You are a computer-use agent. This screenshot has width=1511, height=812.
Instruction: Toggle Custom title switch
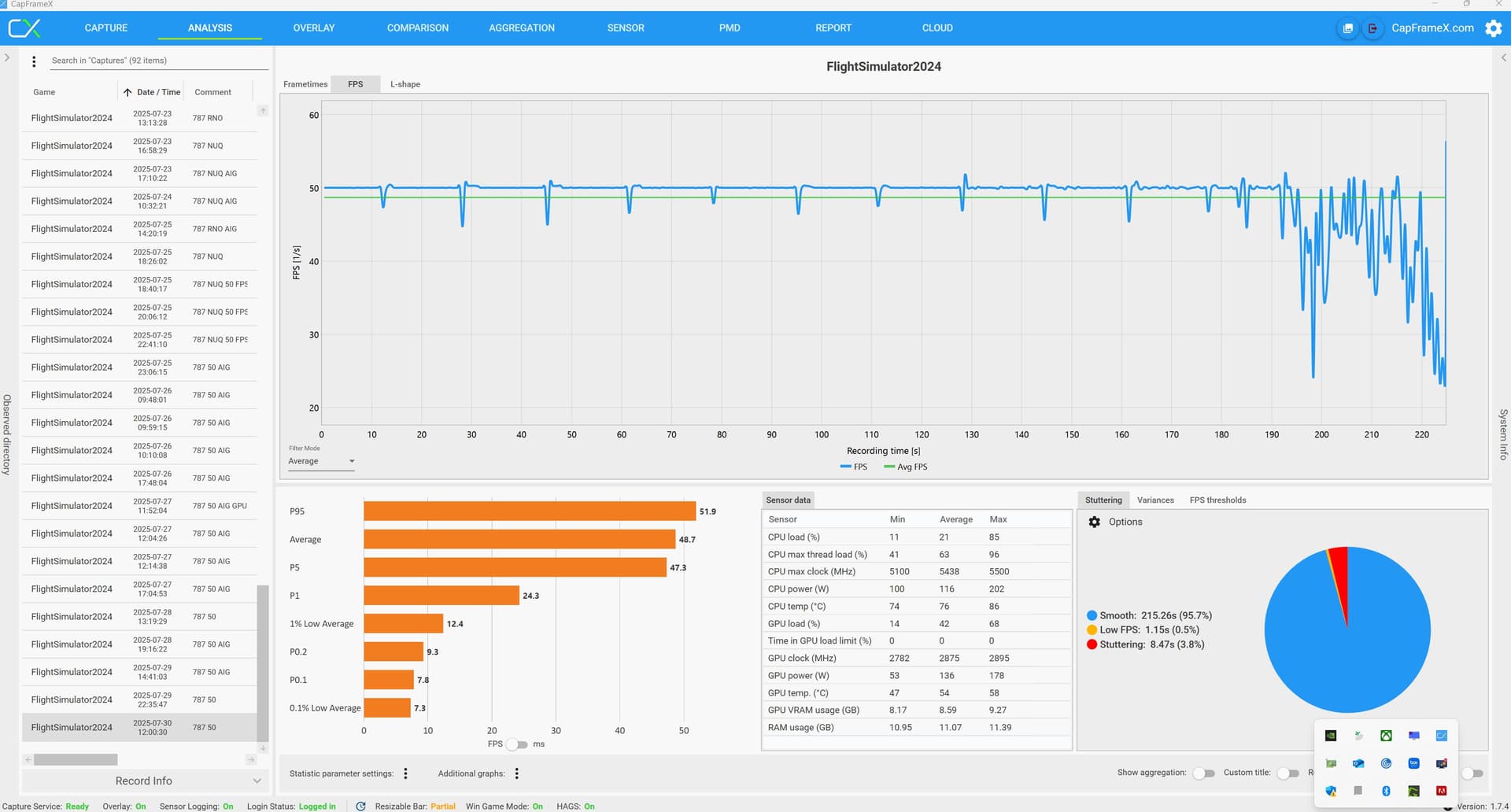1287,773
